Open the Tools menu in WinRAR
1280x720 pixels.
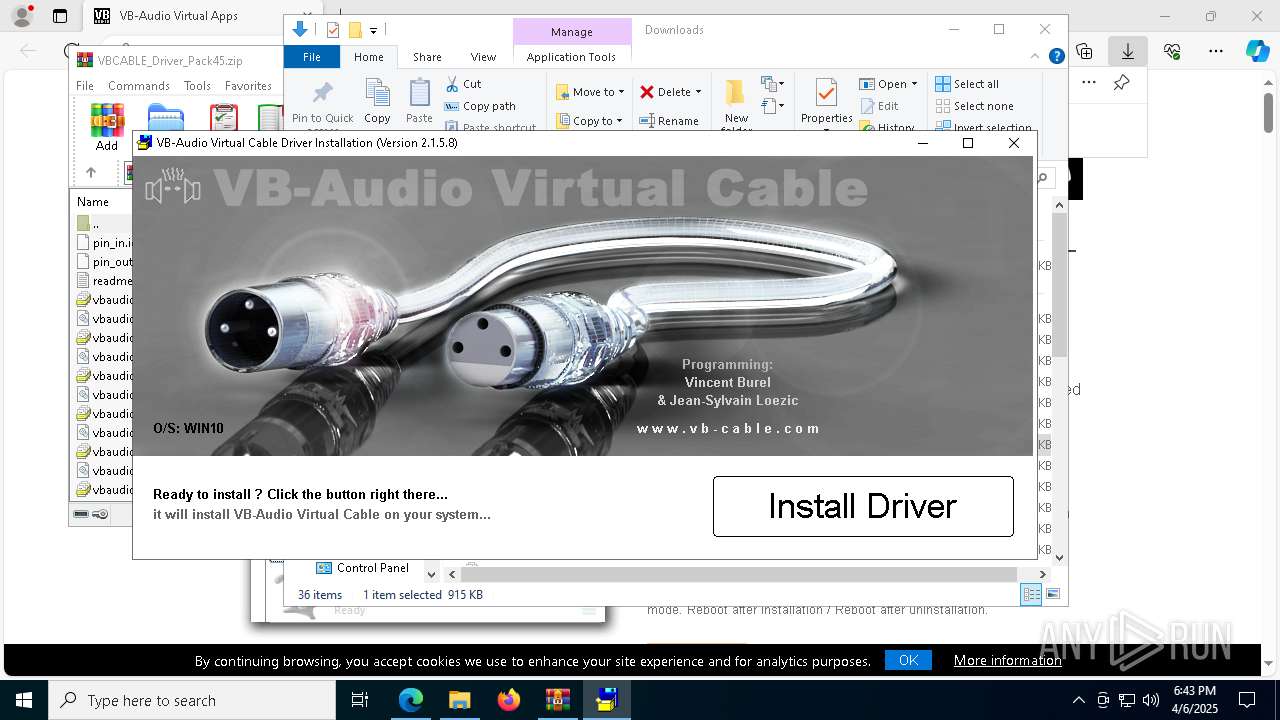[x=197, y=86]
